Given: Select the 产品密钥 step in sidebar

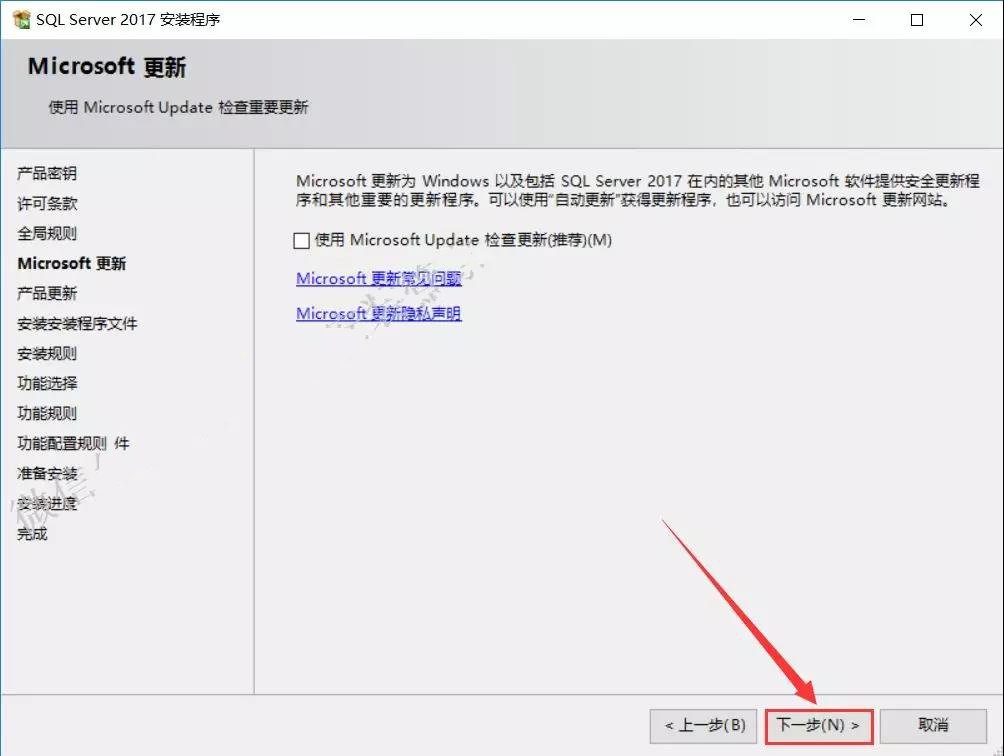Looking at the screenshot, I should 47,173.
